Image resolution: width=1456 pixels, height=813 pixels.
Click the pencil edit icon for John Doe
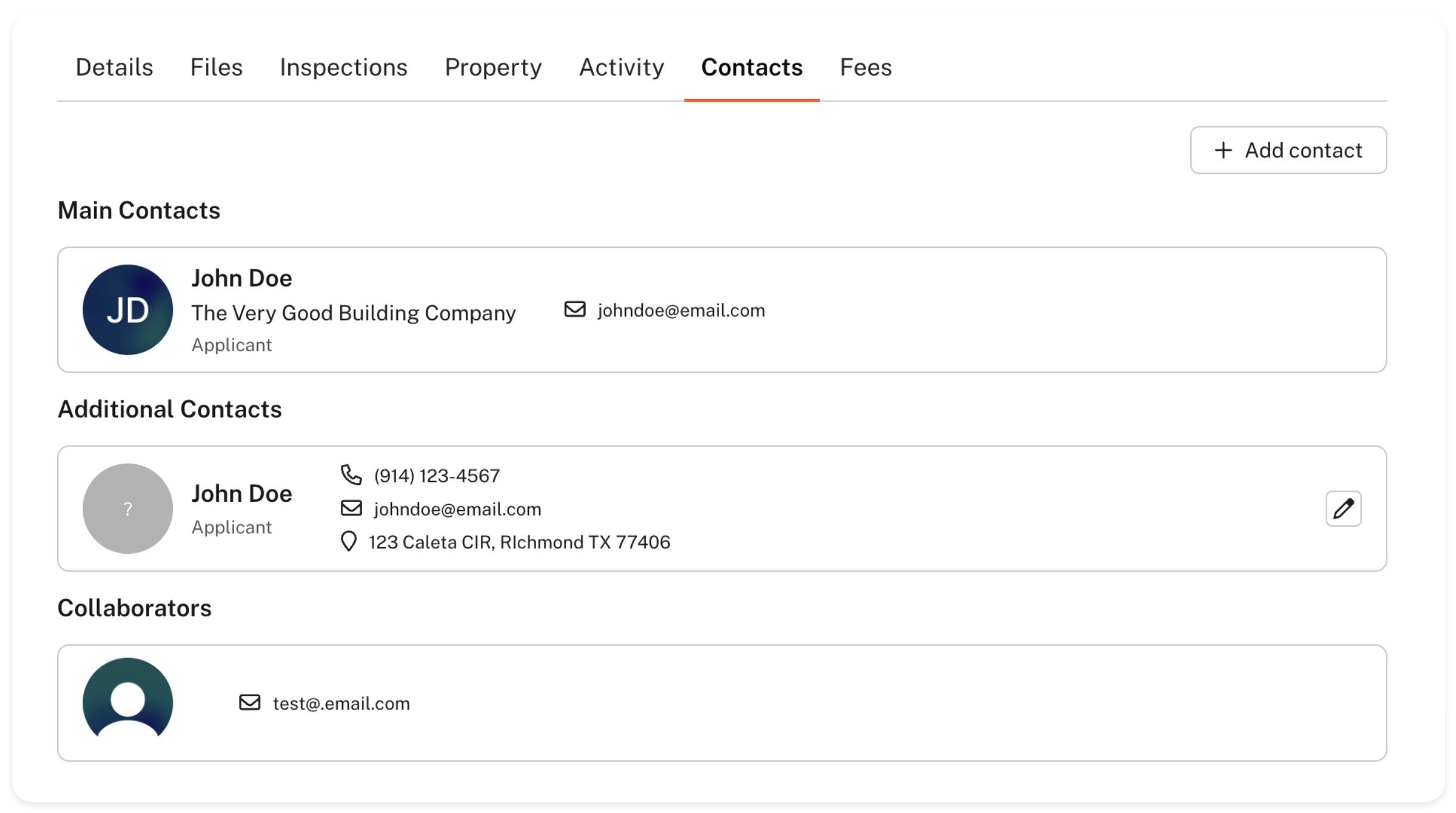click(x=1343, y=508)
